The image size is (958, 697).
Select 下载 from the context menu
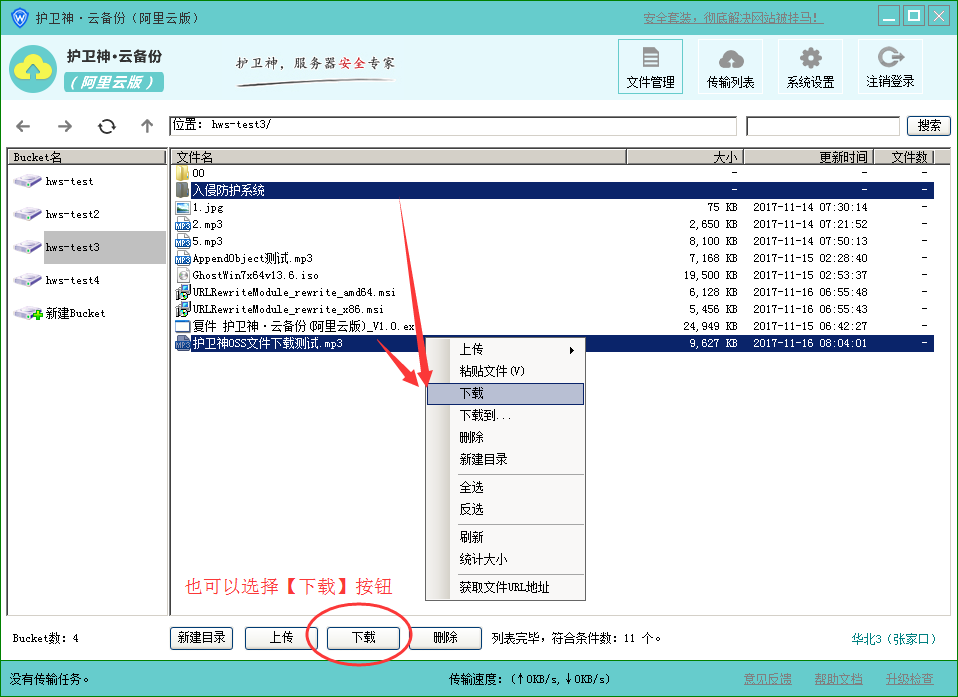pos(505,394)
